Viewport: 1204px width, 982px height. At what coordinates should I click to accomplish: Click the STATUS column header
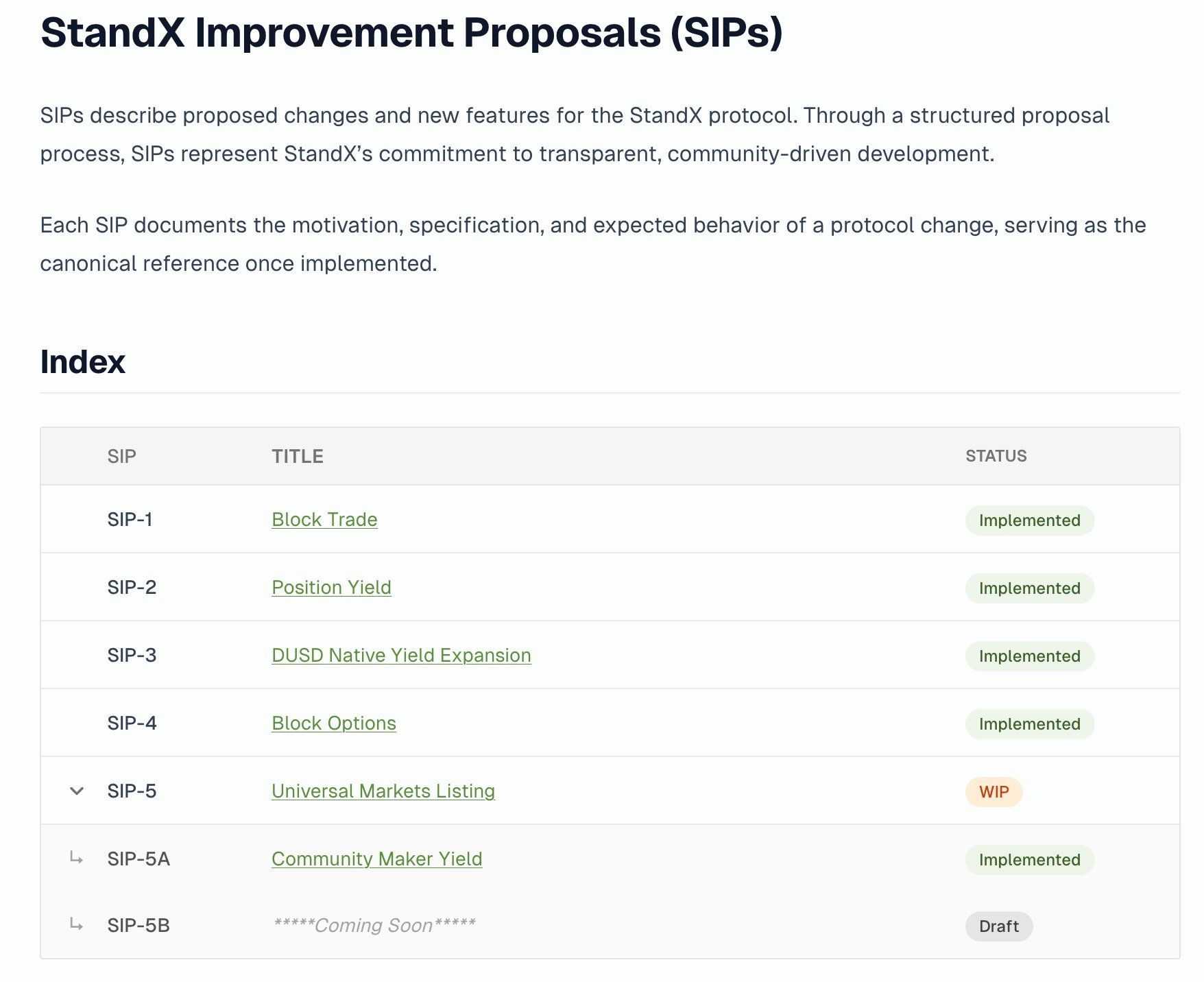(996, 456)
